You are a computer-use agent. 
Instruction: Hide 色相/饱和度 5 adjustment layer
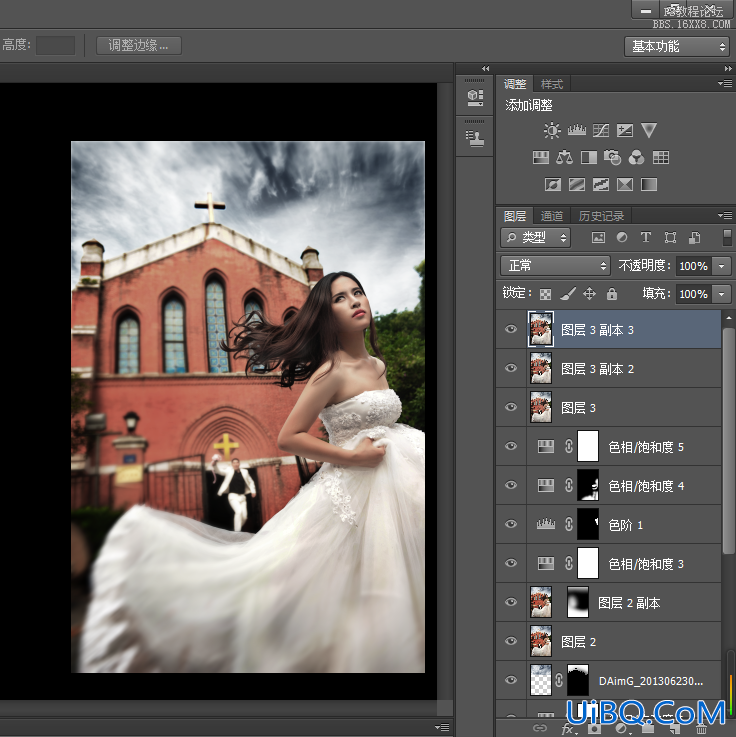pos(511,446)
